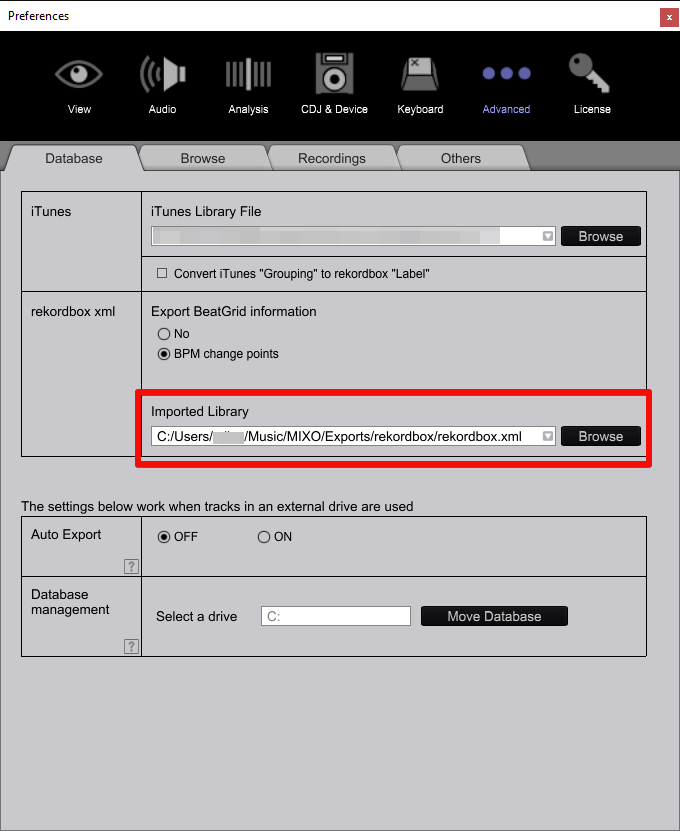Open the Audio speaker icon
The image size is (680, 831).
163,74
